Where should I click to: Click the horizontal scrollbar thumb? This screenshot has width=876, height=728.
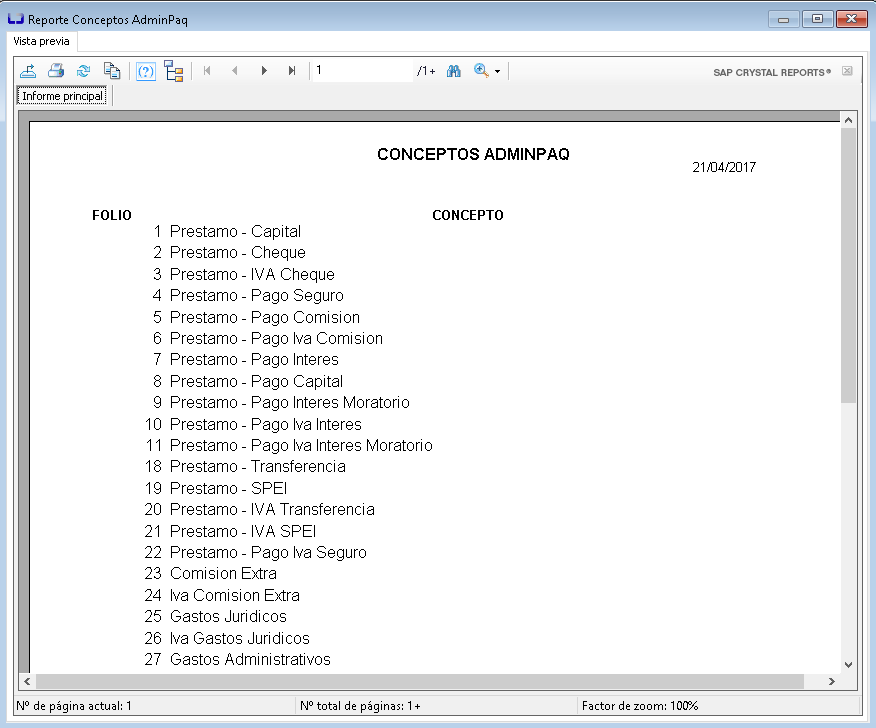click(420, 681)
